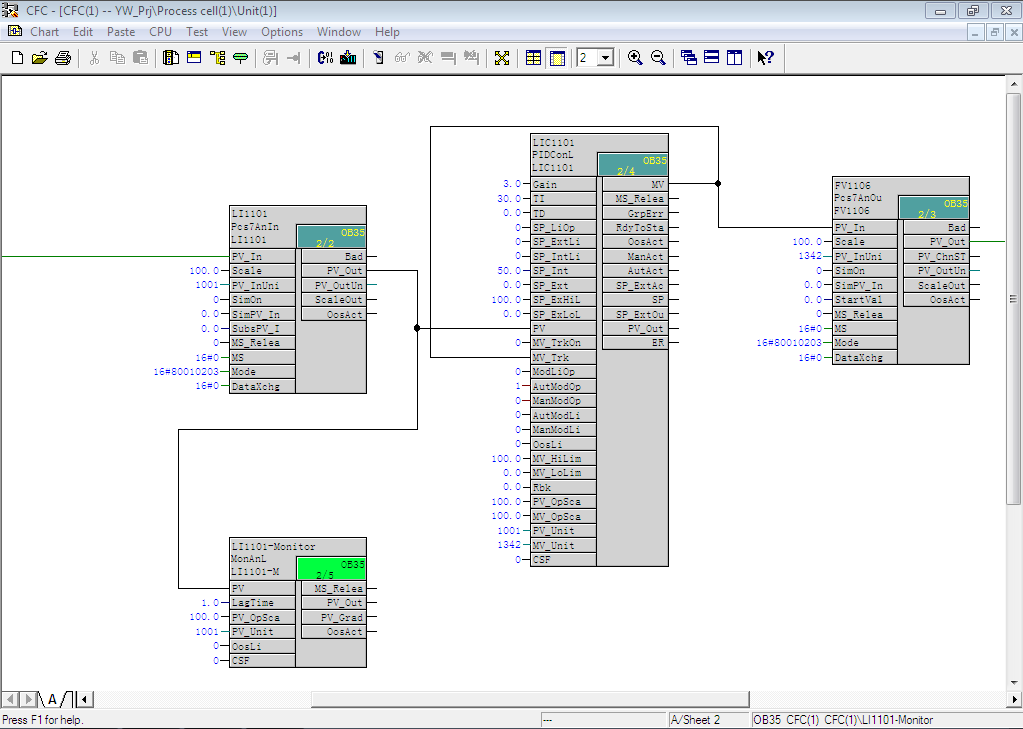
Task: Open a chart with the folder icon
Action: click(x=39, y=58)
